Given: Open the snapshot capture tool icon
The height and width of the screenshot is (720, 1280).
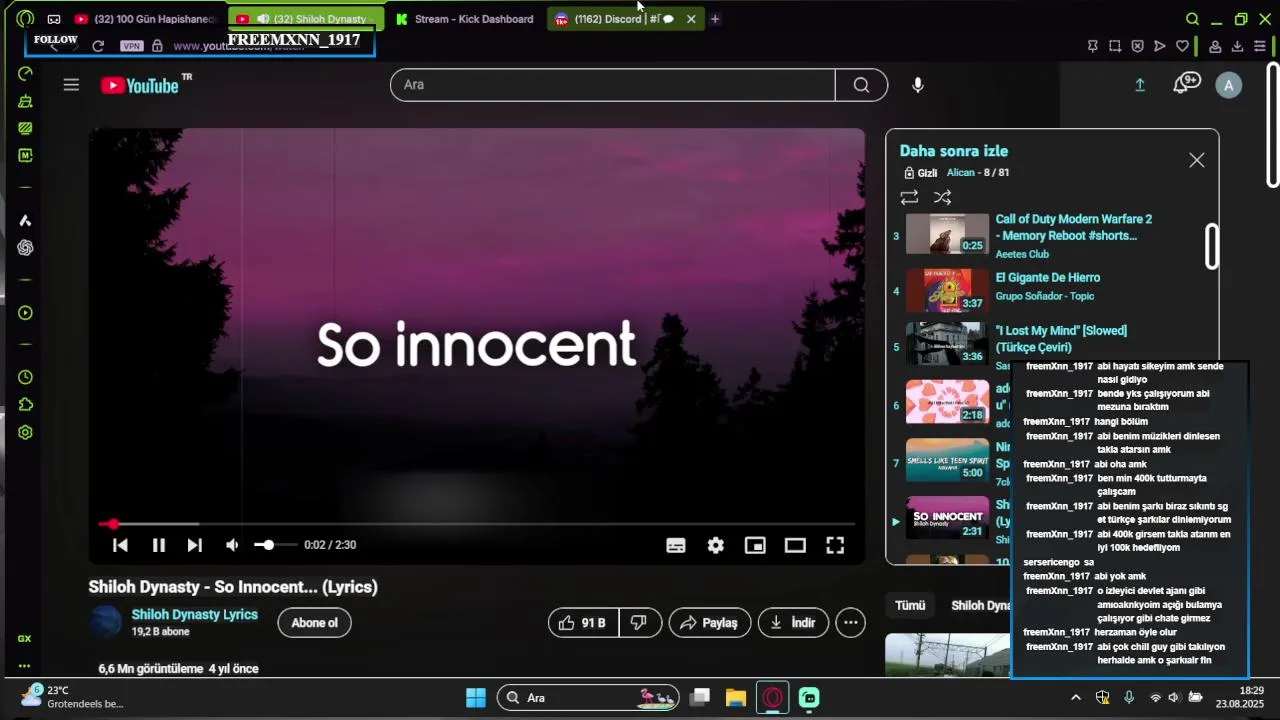Looking at the screenshot, I should [1115, 46].
